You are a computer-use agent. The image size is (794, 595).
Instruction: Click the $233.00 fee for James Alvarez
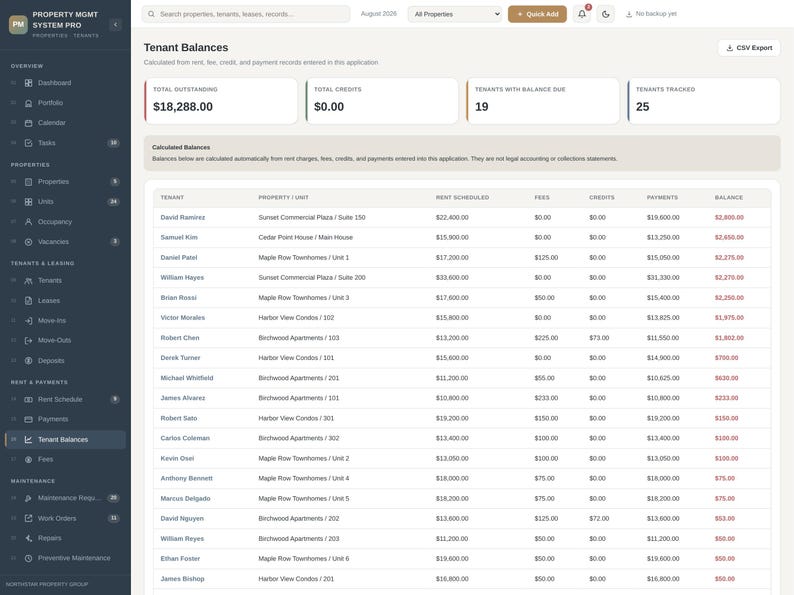click(x=546, y=398)
